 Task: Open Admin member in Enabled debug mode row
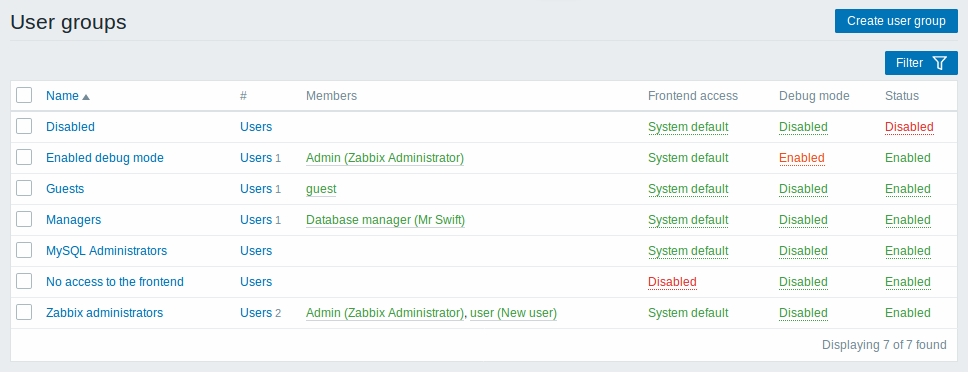tap(385, 158)
